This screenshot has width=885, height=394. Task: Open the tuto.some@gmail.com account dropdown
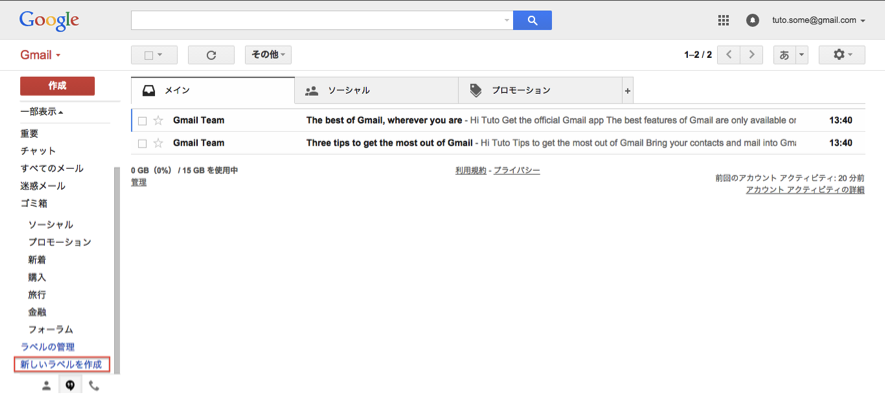pyautogui.click(x=818, y=20)
